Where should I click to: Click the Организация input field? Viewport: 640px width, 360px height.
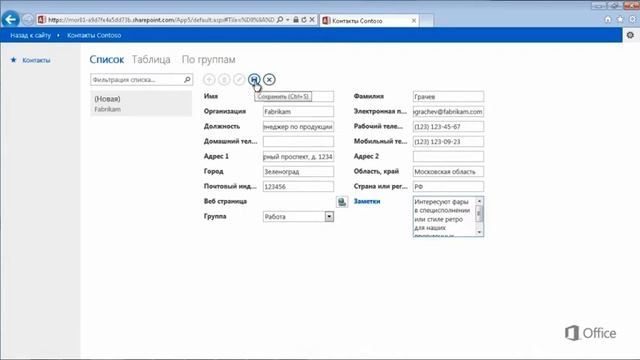coord(298,111)
